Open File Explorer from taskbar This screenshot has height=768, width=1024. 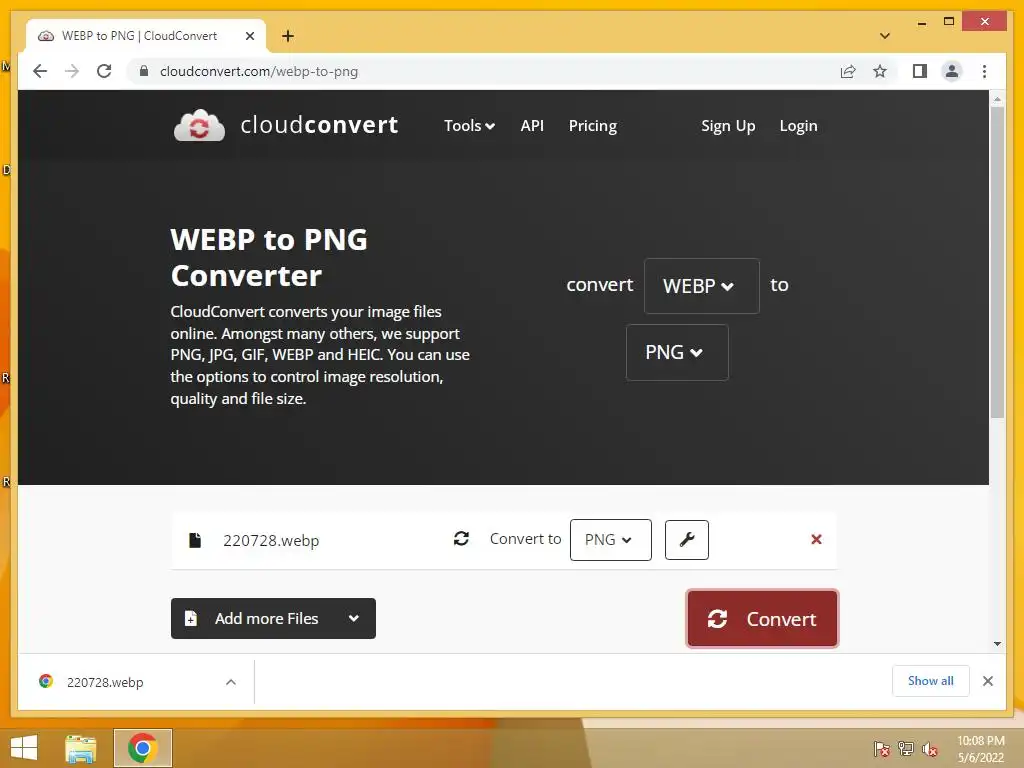pyautogui.click(x=81, y=748)
